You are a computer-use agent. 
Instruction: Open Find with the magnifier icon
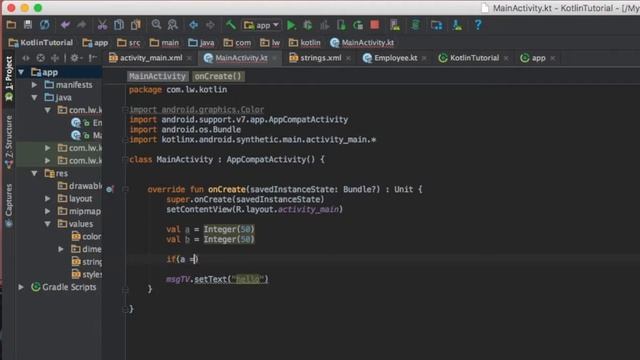pos(156,25)
